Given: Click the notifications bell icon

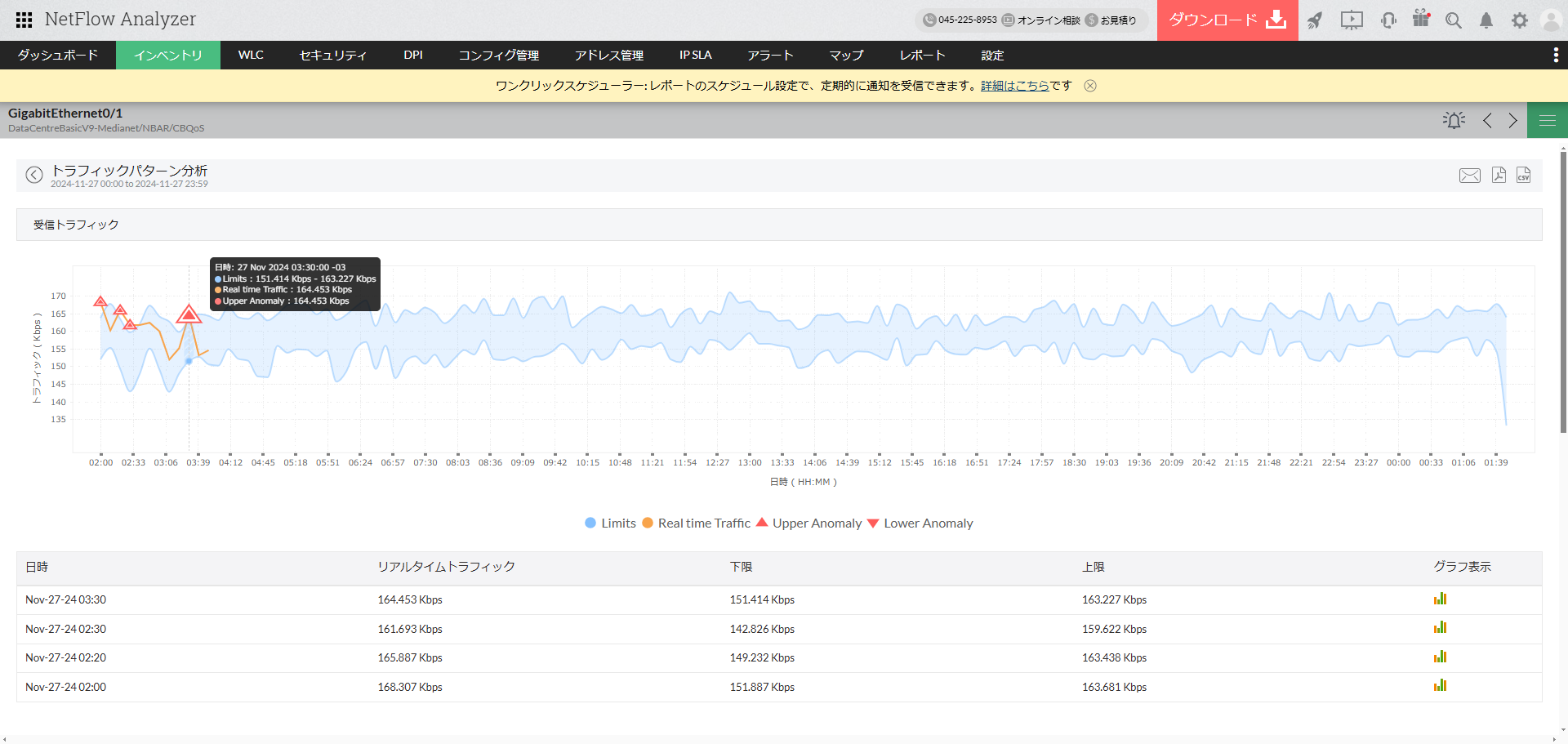Looking at the screenshot, I should [x=1486, y=20].
